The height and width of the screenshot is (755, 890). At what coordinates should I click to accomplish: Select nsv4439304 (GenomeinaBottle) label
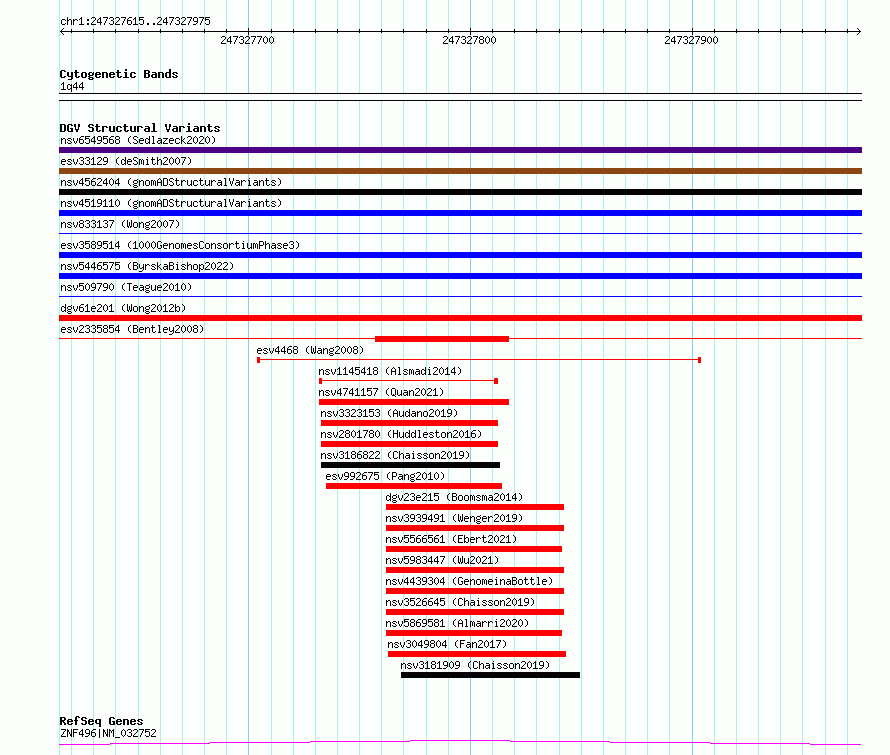(x=469, y=581)
